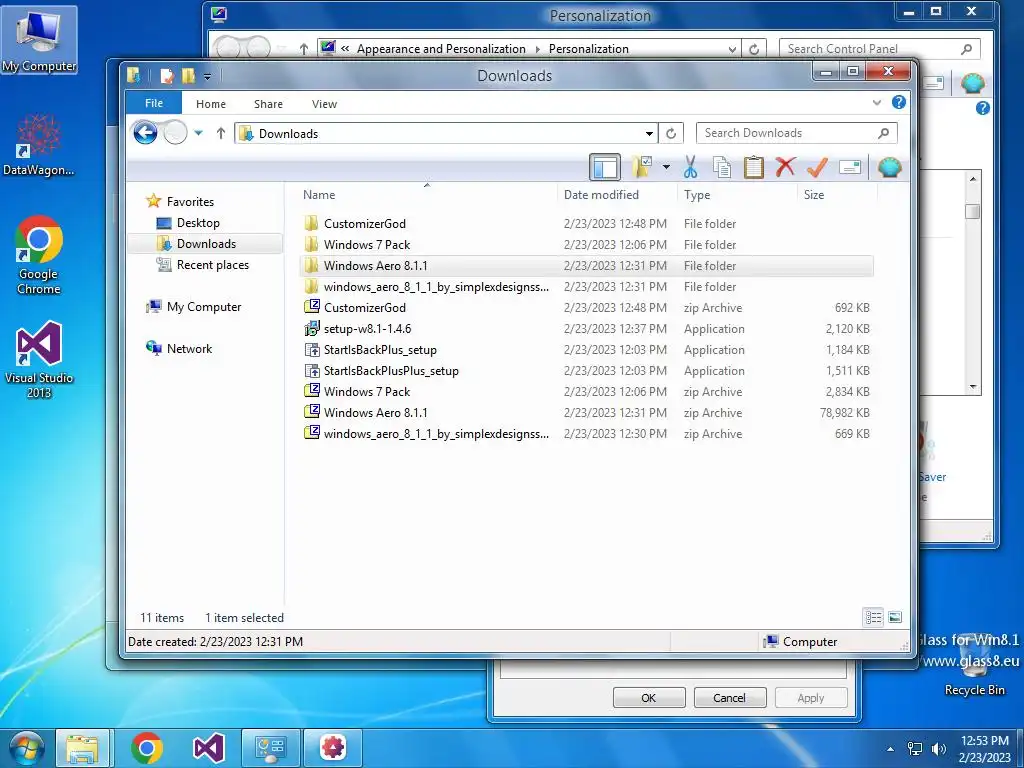Click the search magnifier in Search Downloads
The height and width of the screenshot is (768, 1024).
point(884,133)
